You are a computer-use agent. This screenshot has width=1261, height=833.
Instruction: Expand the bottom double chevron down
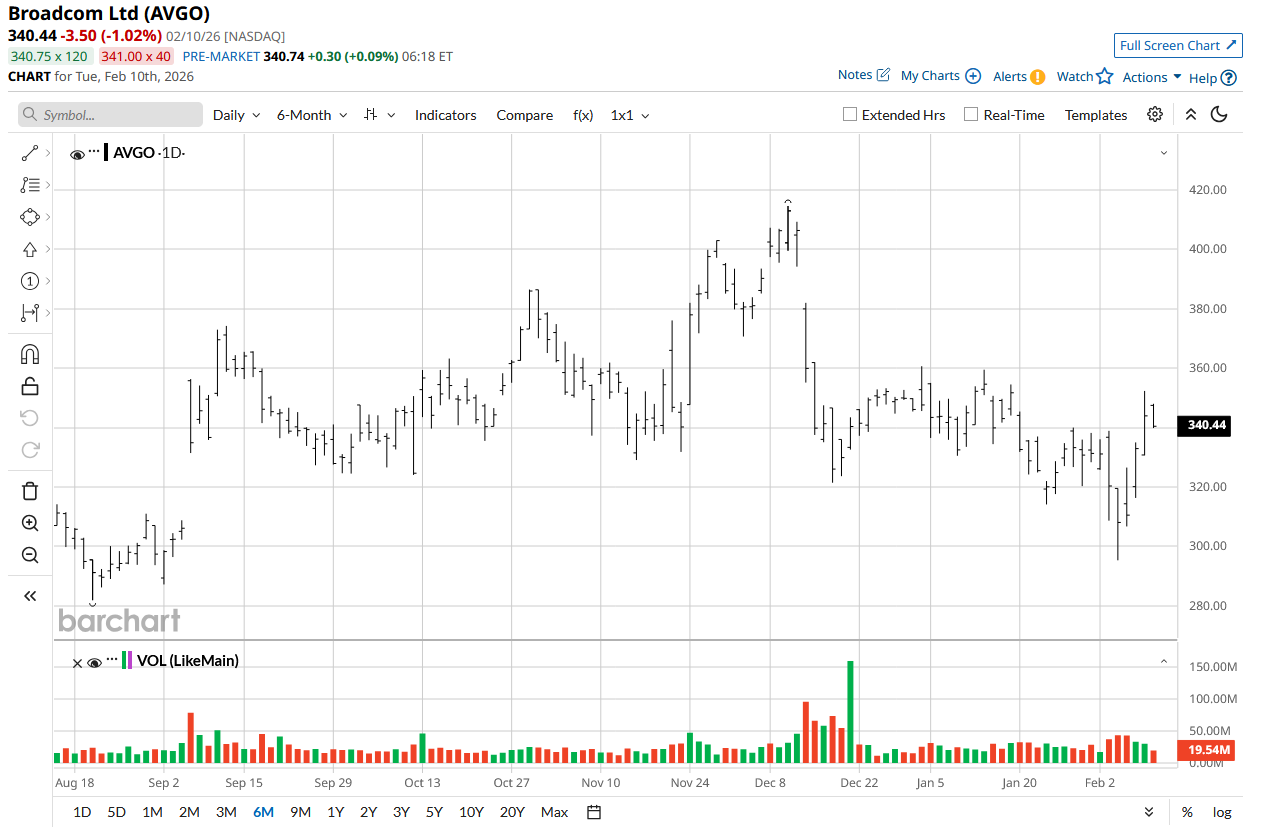pos(1149,812)
